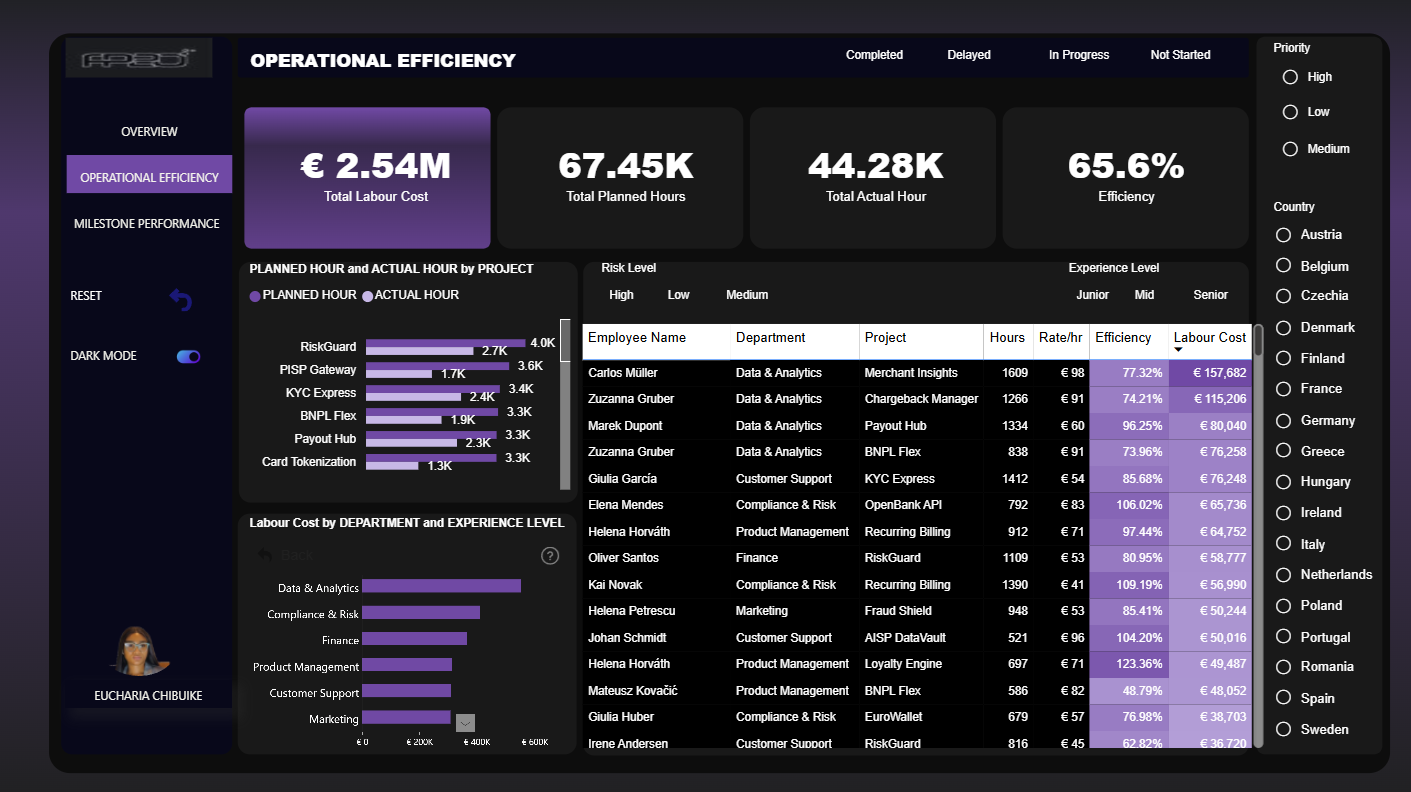Viewport: 1411px width, 792px height.
Task: Click the ACTUAL HOUR legend marker
Action: click(x=368, y=296)
